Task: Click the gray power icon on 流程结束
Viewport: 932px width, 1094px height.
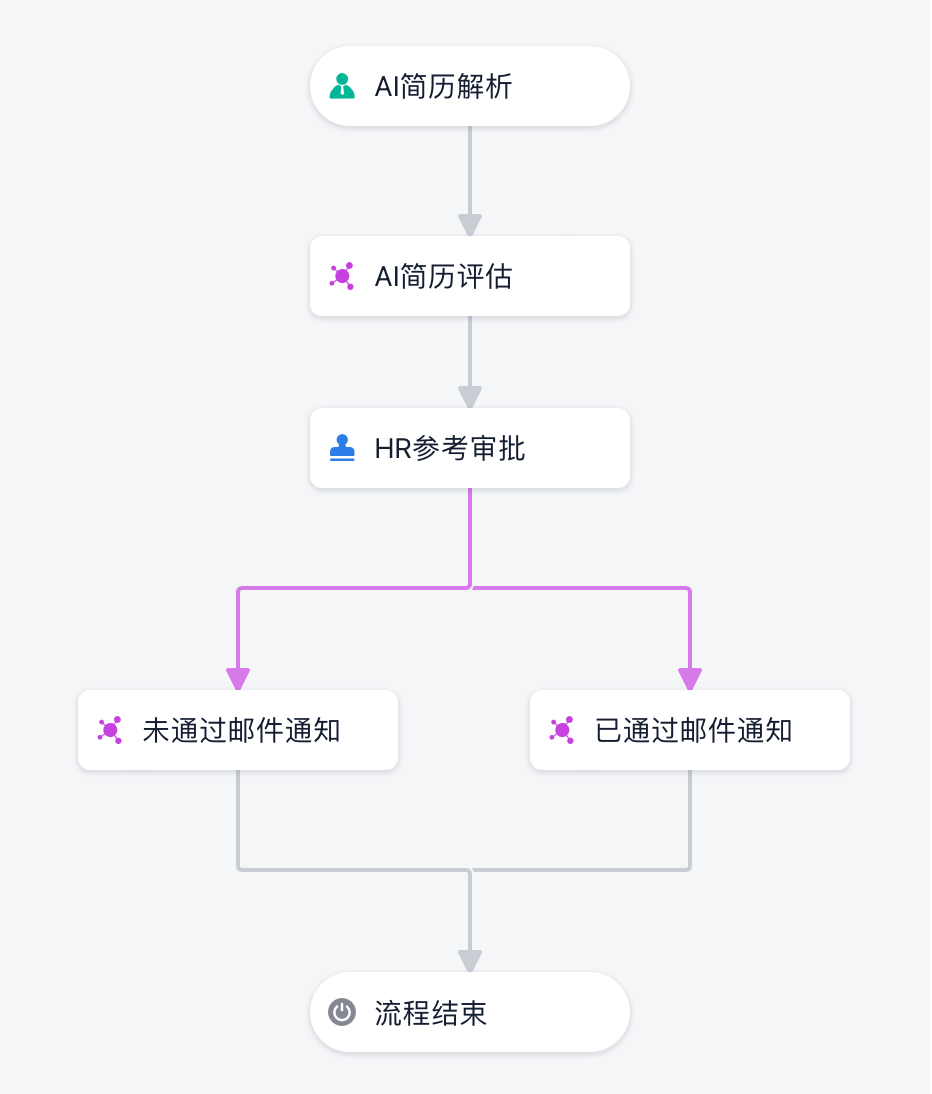Action: click(x=342, y=1012)
